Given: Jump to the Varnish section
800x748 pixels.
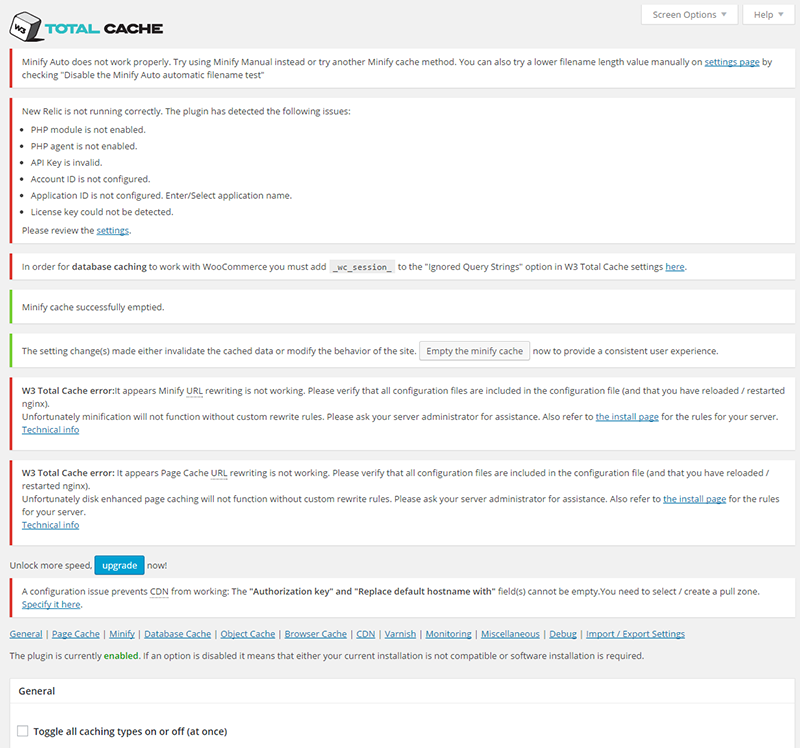Looking at the screenshot, I should click(400, 634).
